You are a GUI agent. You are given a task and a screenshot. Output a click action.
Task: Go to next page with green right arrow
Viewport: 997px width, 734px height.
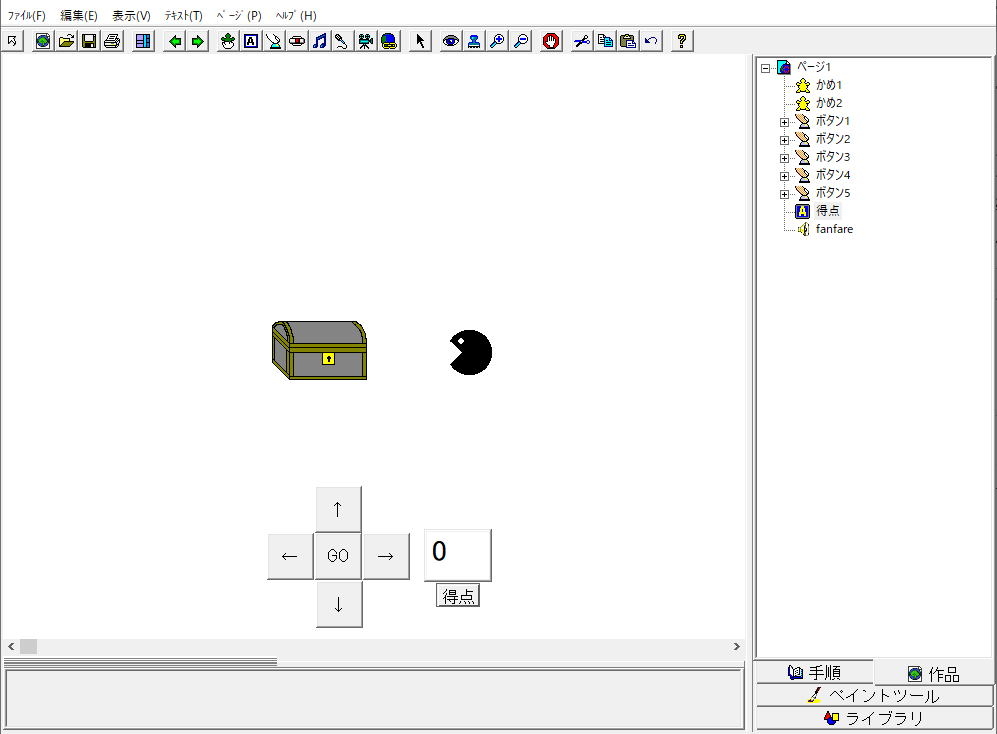(x=197, y=41)
